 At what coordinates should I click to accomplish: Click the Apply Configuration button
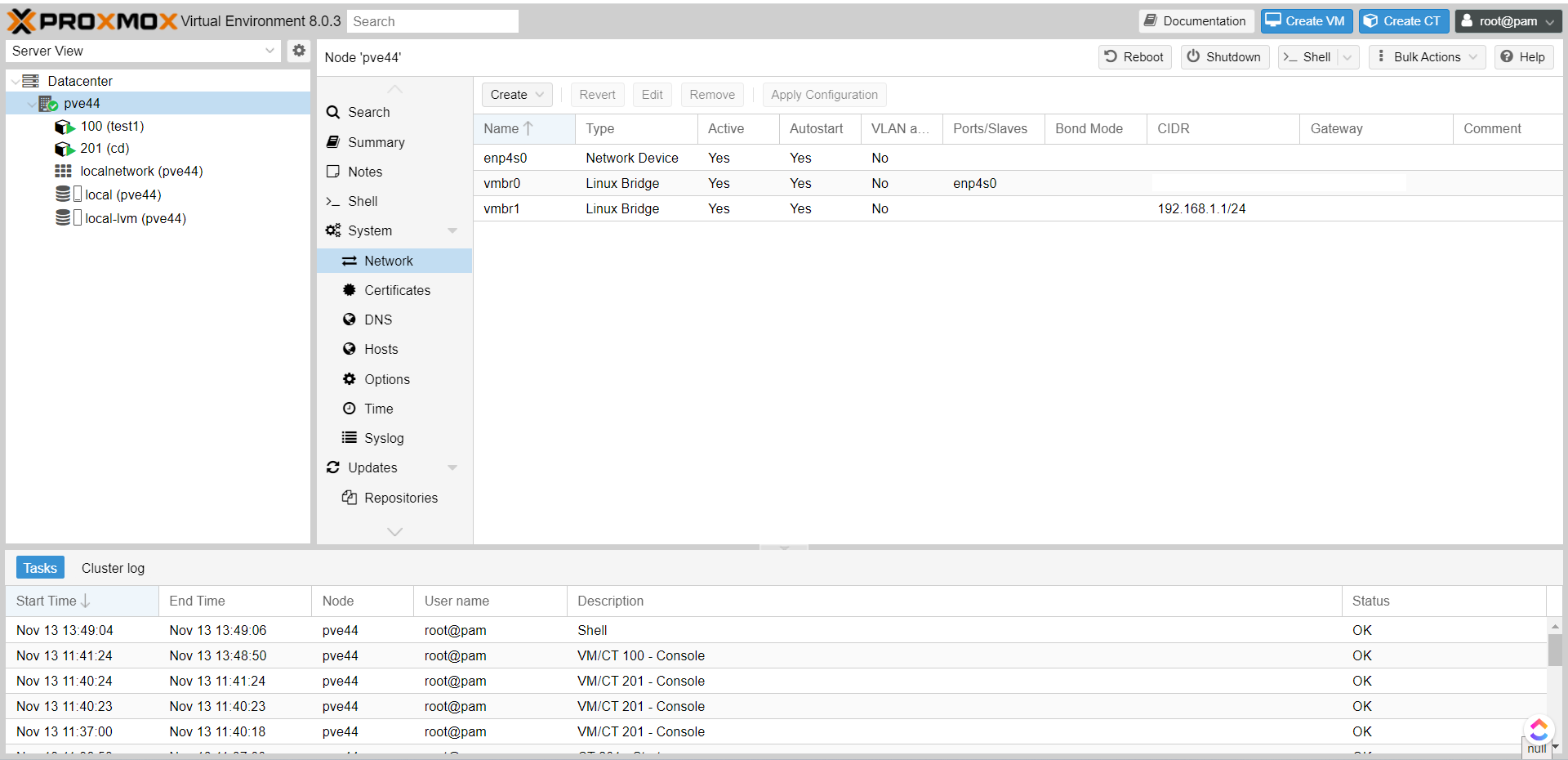(x=823, y=94)
